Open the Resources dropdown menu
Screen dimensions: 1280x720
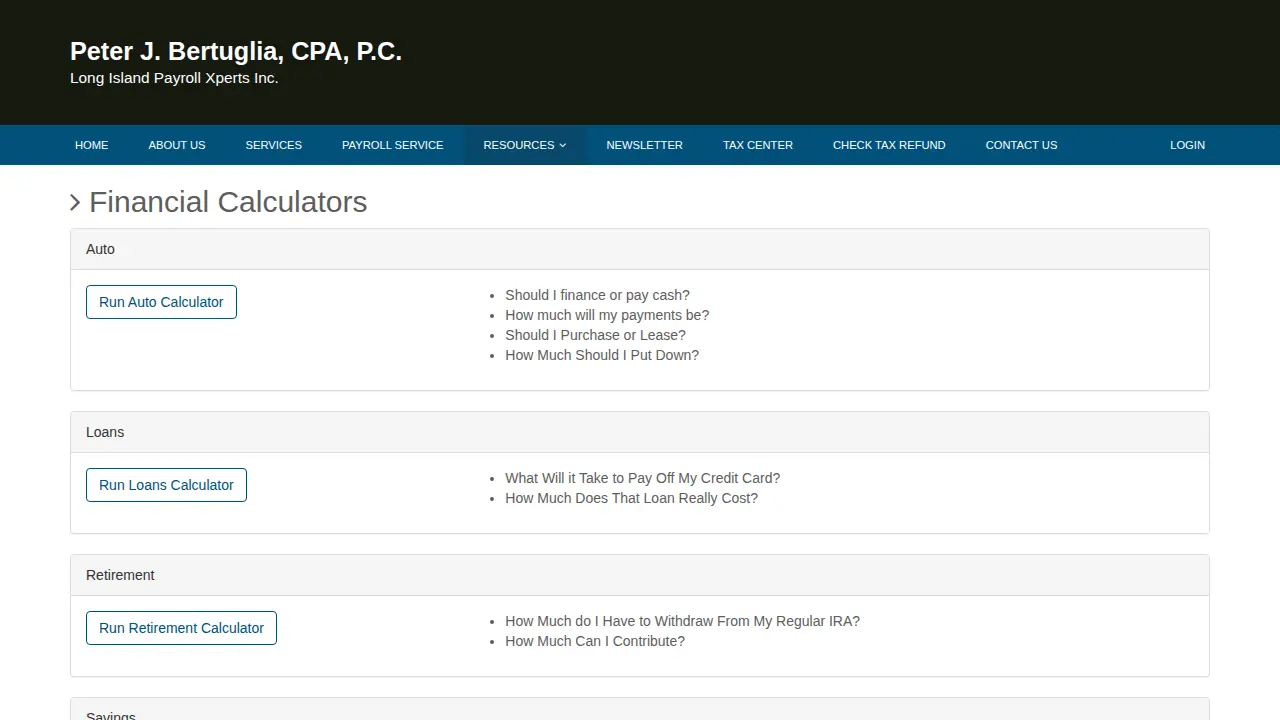[525, 145]
